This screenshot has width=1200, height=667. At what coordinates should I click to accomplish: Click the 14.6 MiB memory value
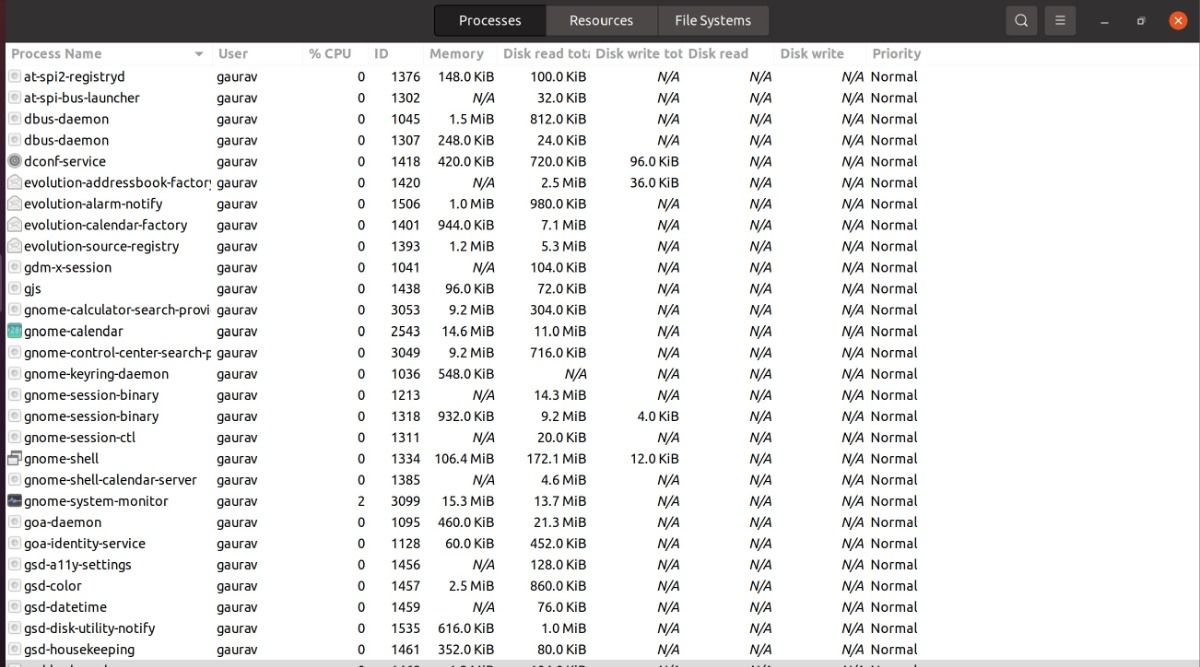[468, 331]
